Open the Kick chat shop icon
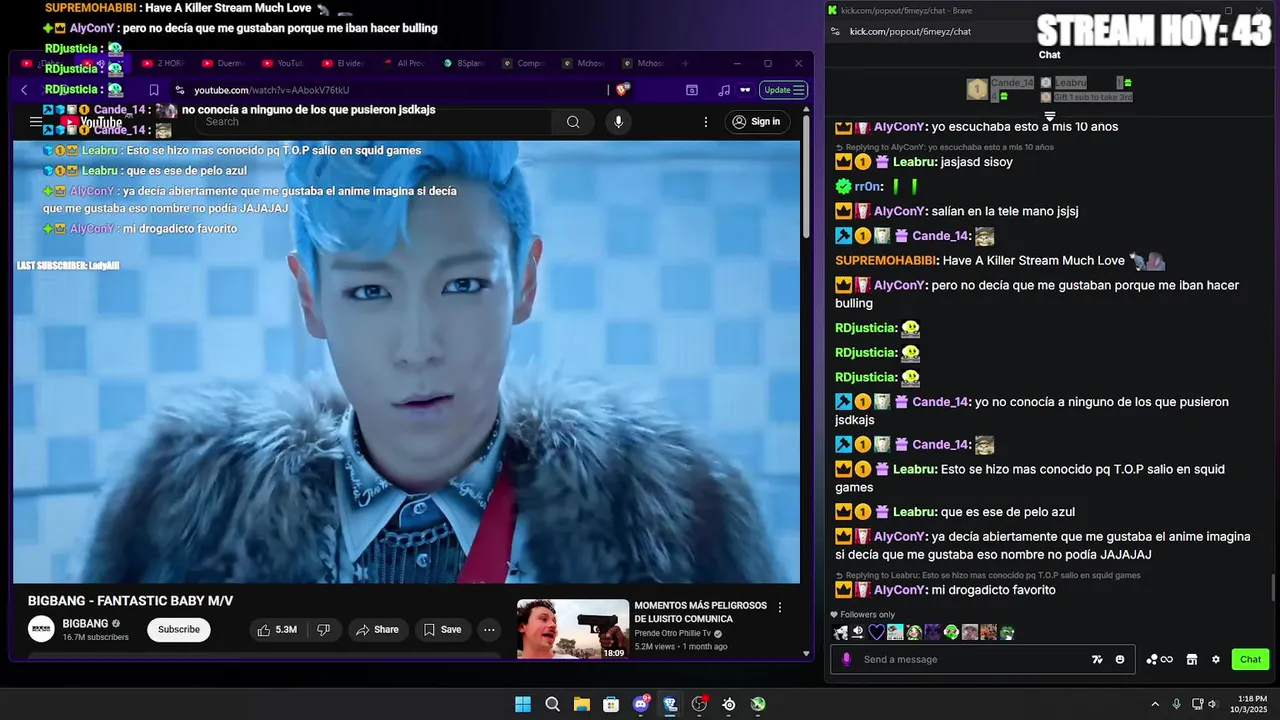 point(1192,659)
